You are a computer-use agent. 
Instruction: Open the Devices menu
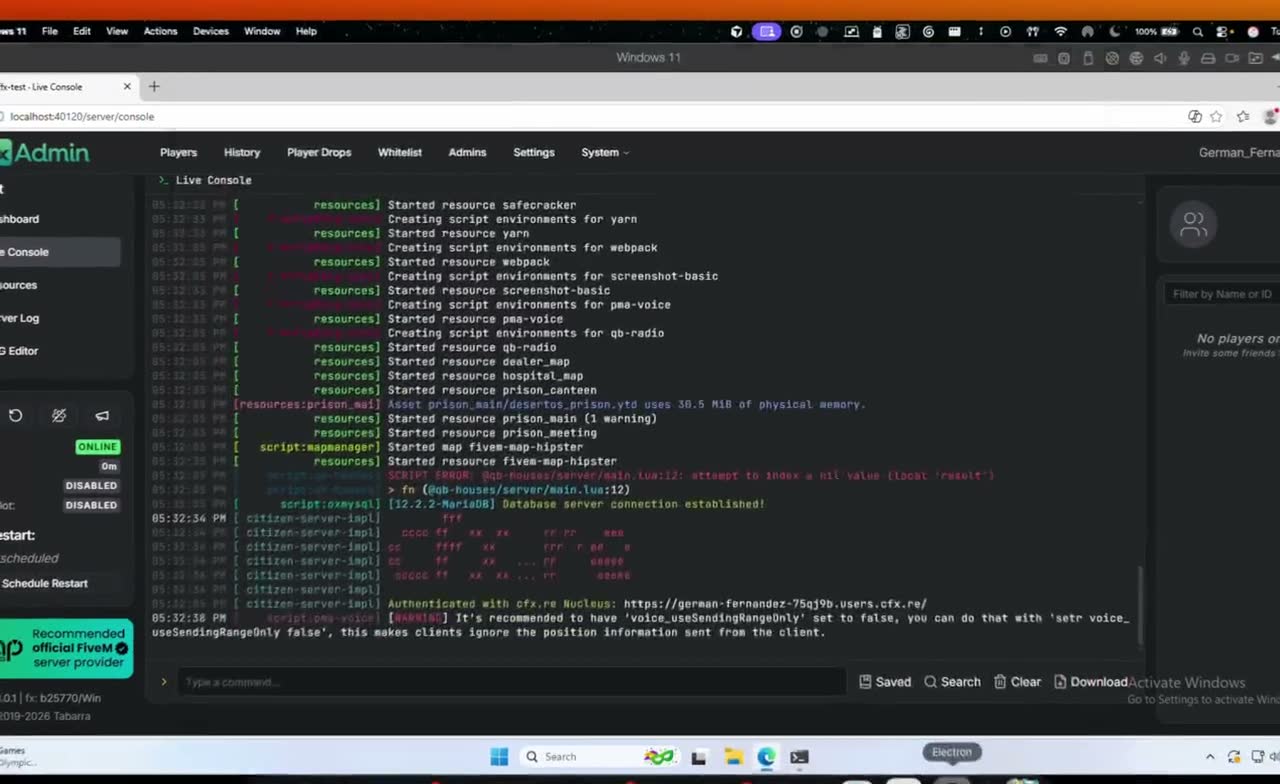[x=211, y=31]
